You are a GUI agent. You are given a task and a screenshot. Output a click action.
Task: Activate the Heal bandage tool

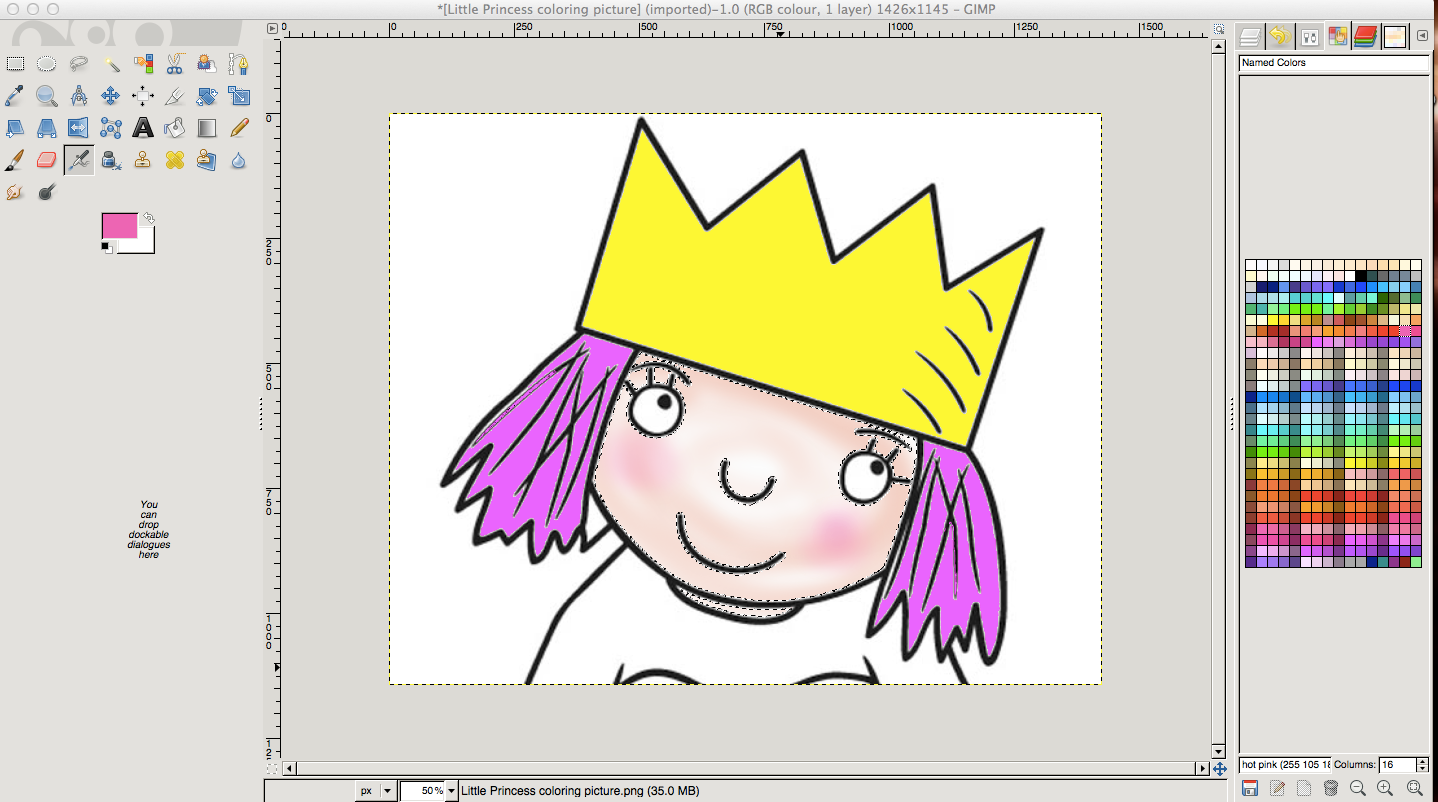tap(175, 160)
